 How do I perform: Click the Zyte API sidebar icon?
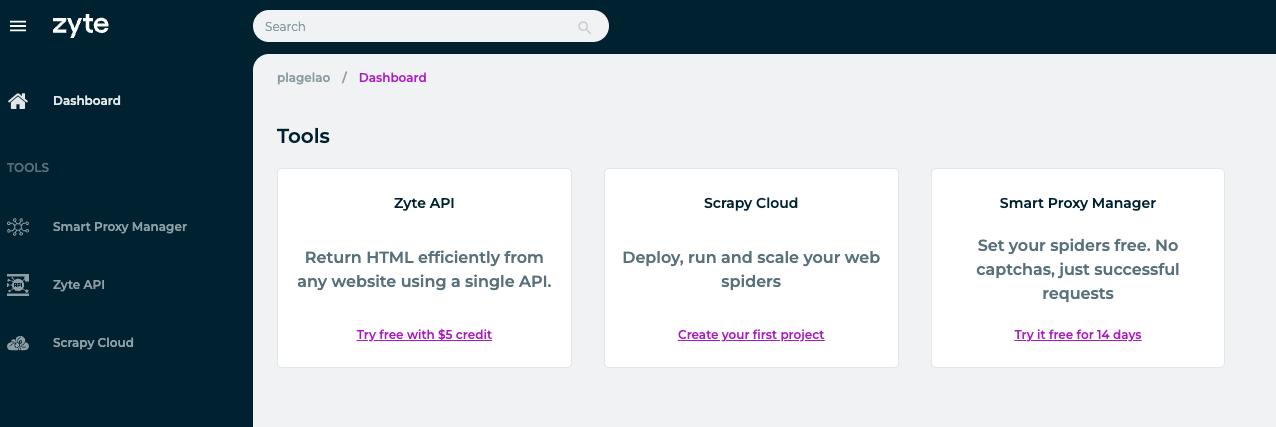click(18, 285)
